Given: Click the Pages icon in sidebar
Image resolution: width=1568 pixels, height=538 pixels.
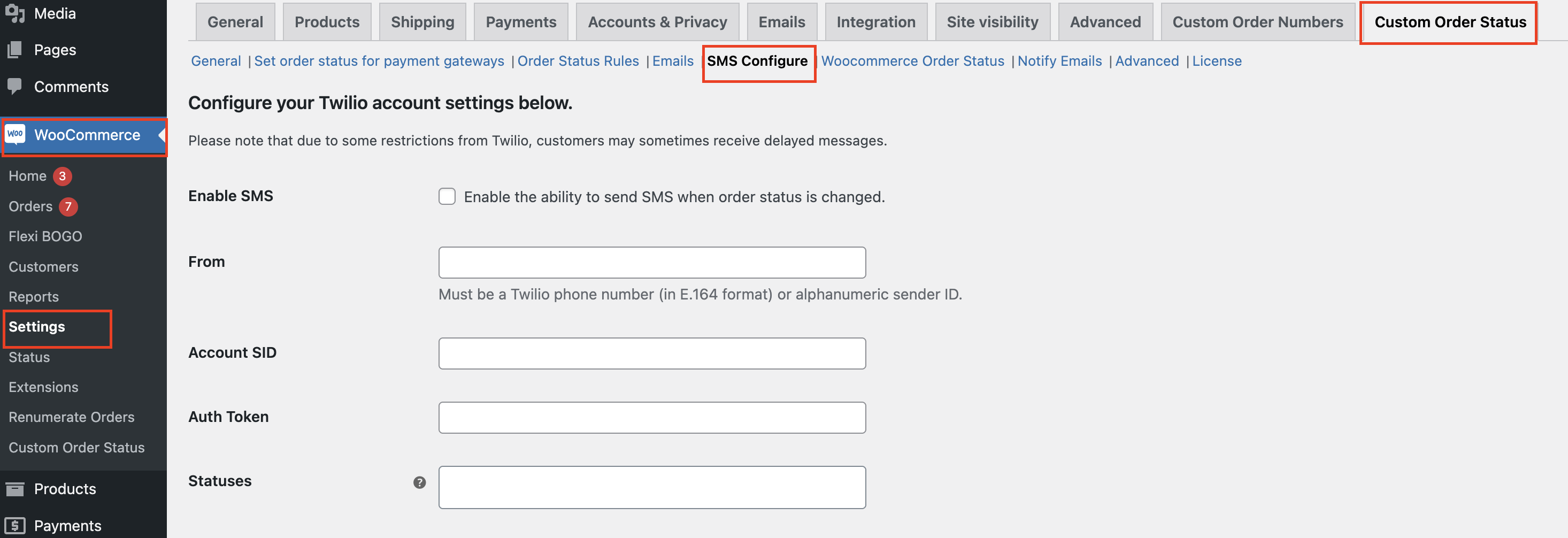Looking at the screenshot, I should (14, 50).
